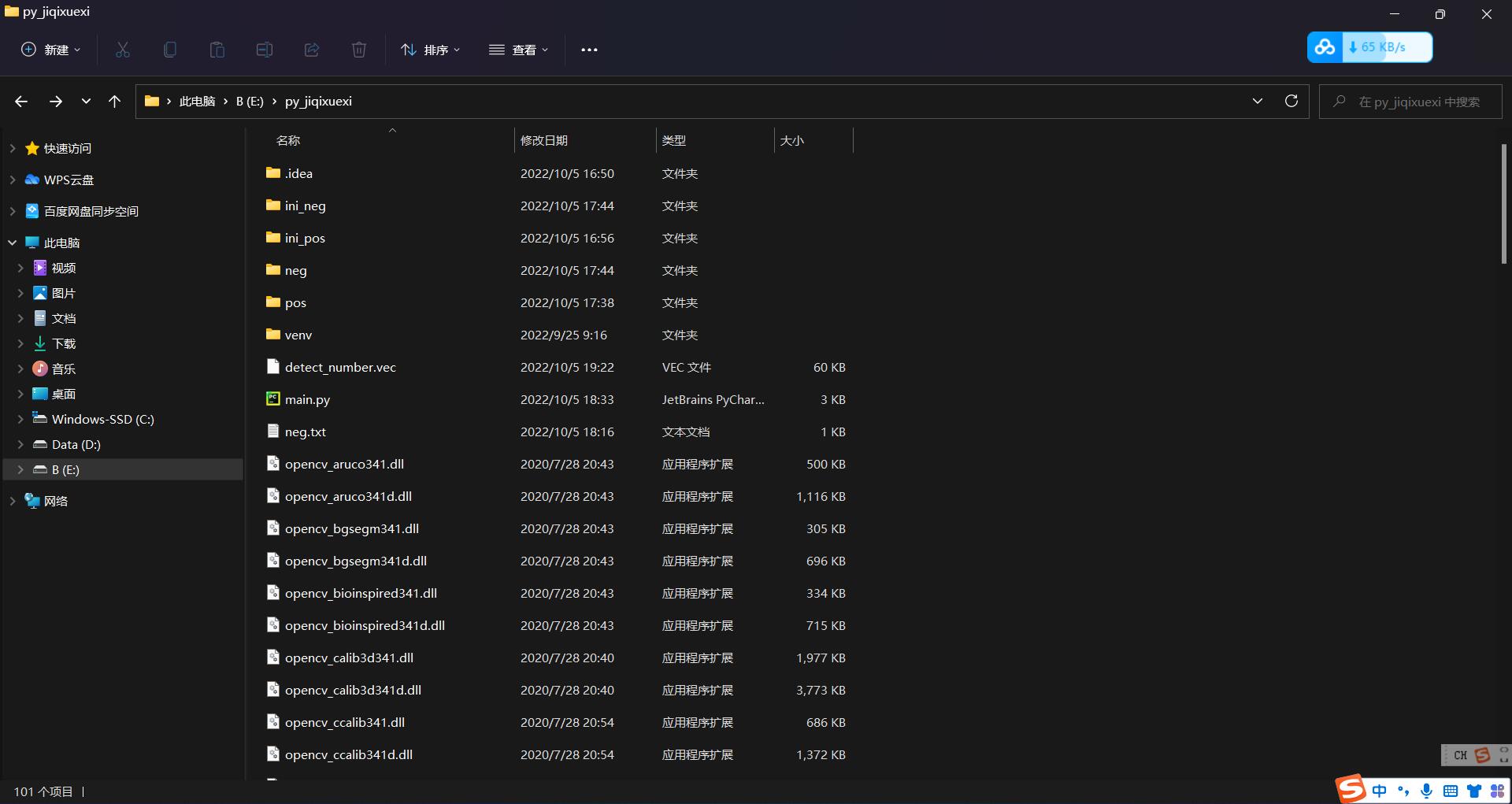Toggle punctuation mode in IME bar

tap(1403, 791)
